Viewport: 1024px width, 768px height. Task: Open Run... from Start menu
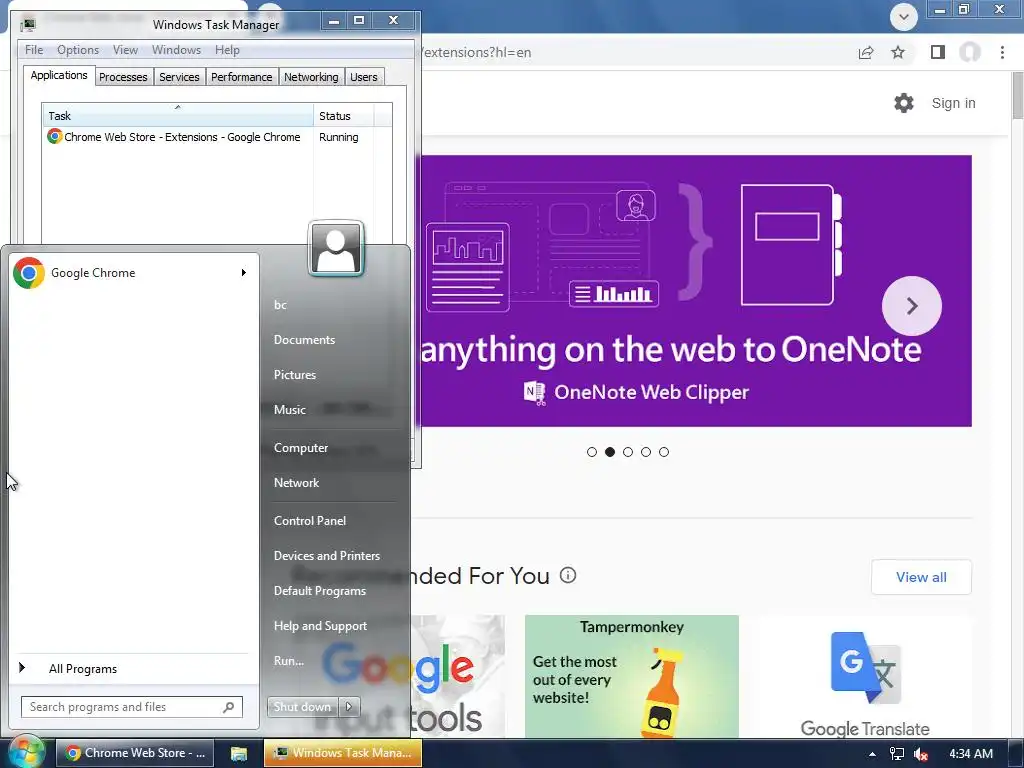pyautogui.click(x=289, y=660)
